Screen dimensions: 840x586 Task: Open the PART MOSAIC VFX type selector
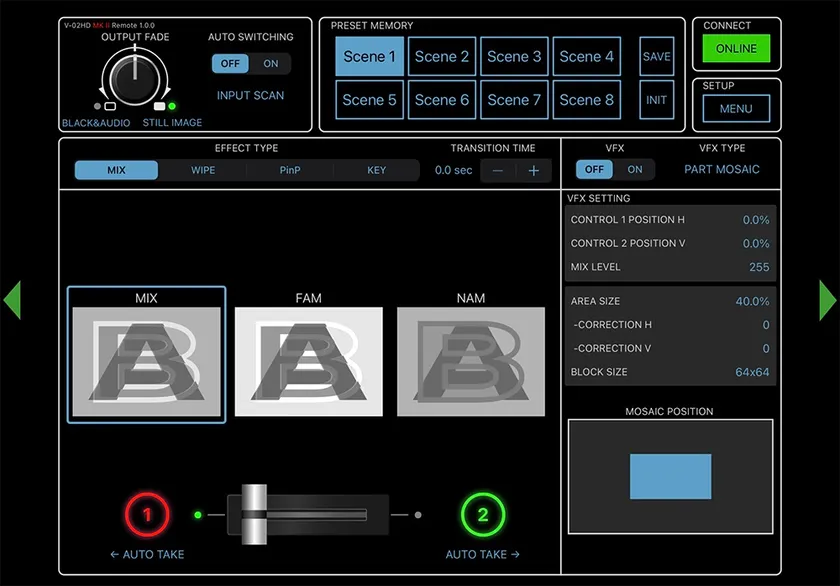coord(721,170)
